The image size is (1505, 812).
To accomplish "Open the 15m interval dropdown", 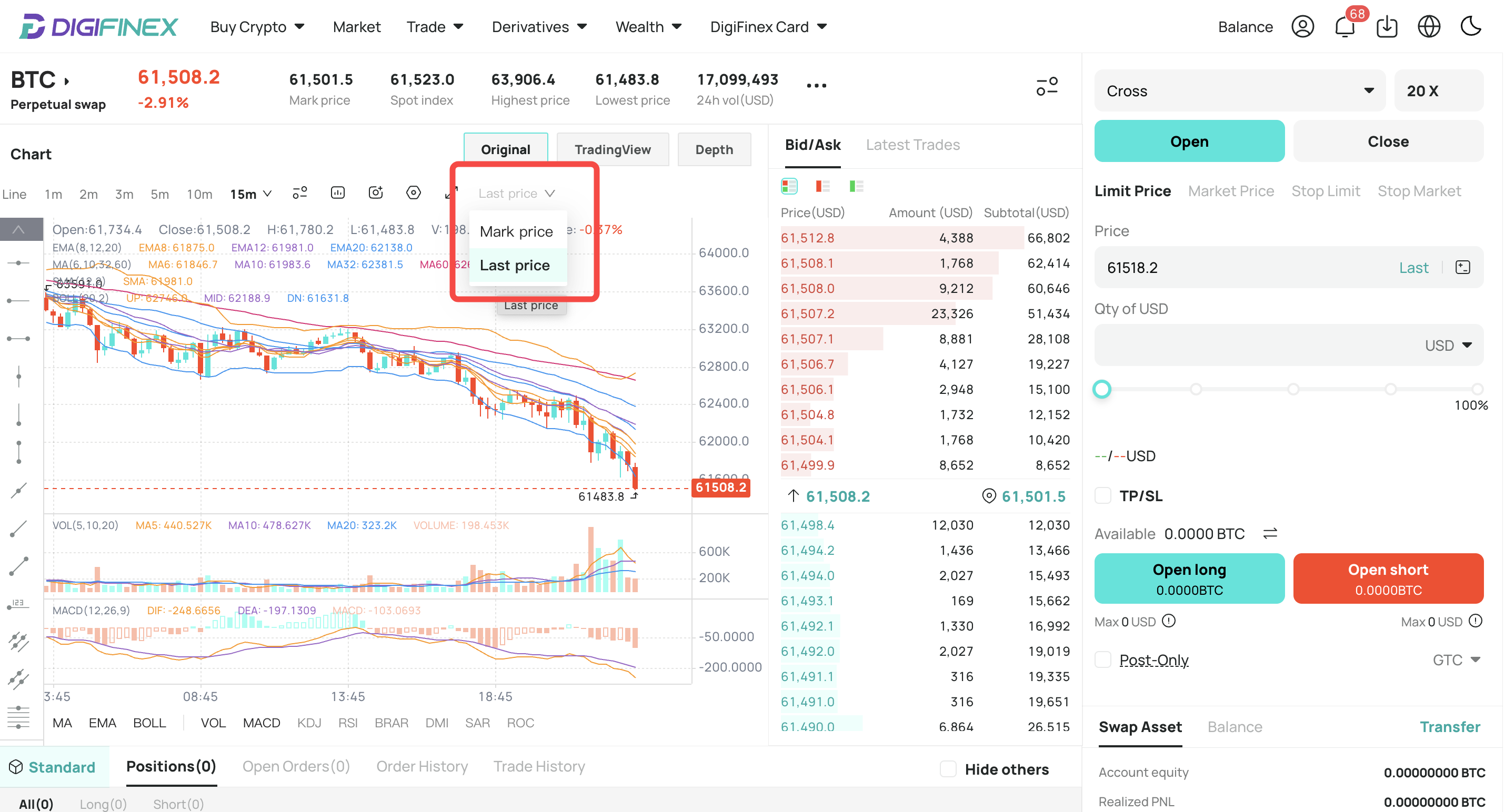I will 250,194.
